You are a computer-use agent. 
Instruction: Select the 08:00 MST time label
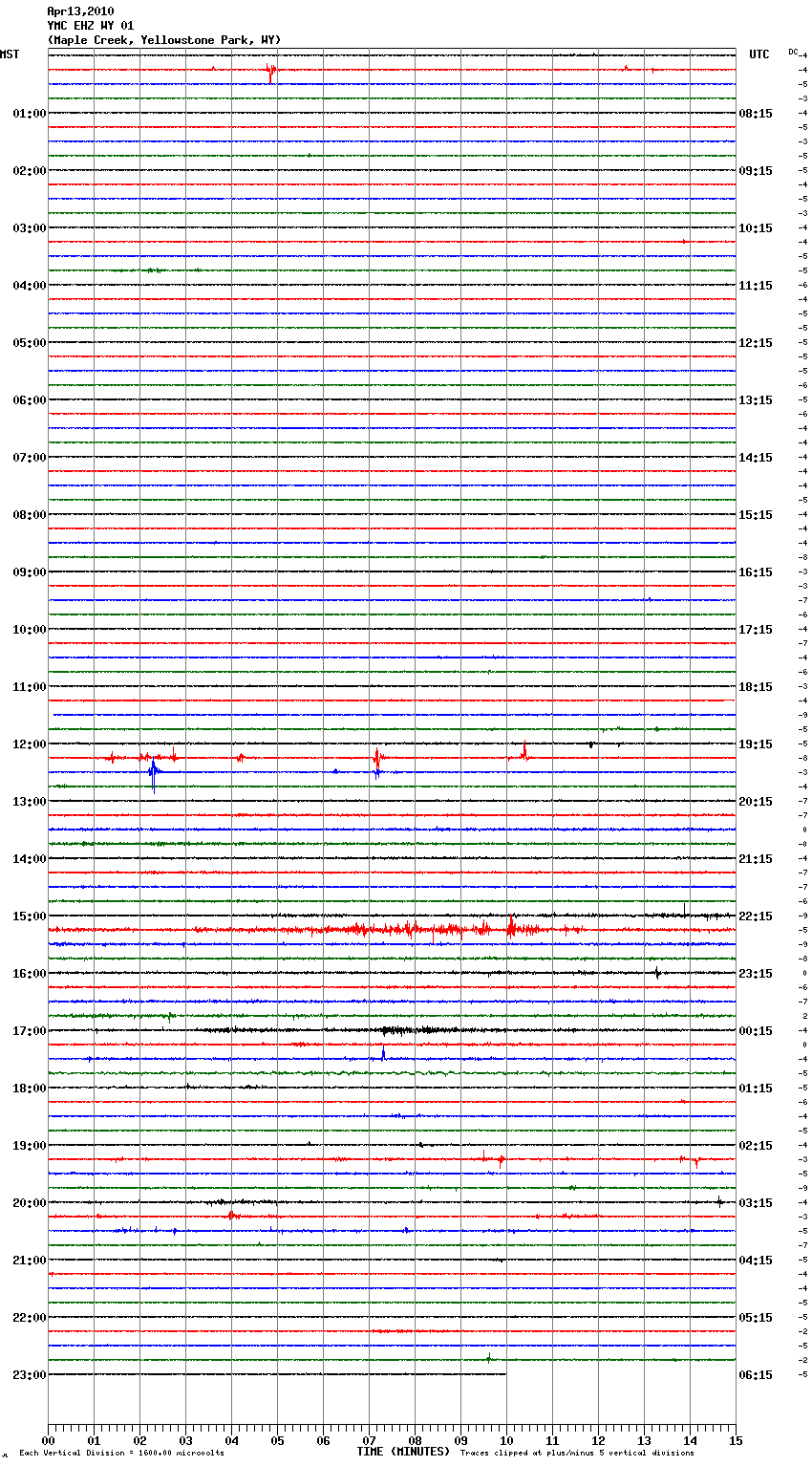point(30,515)
